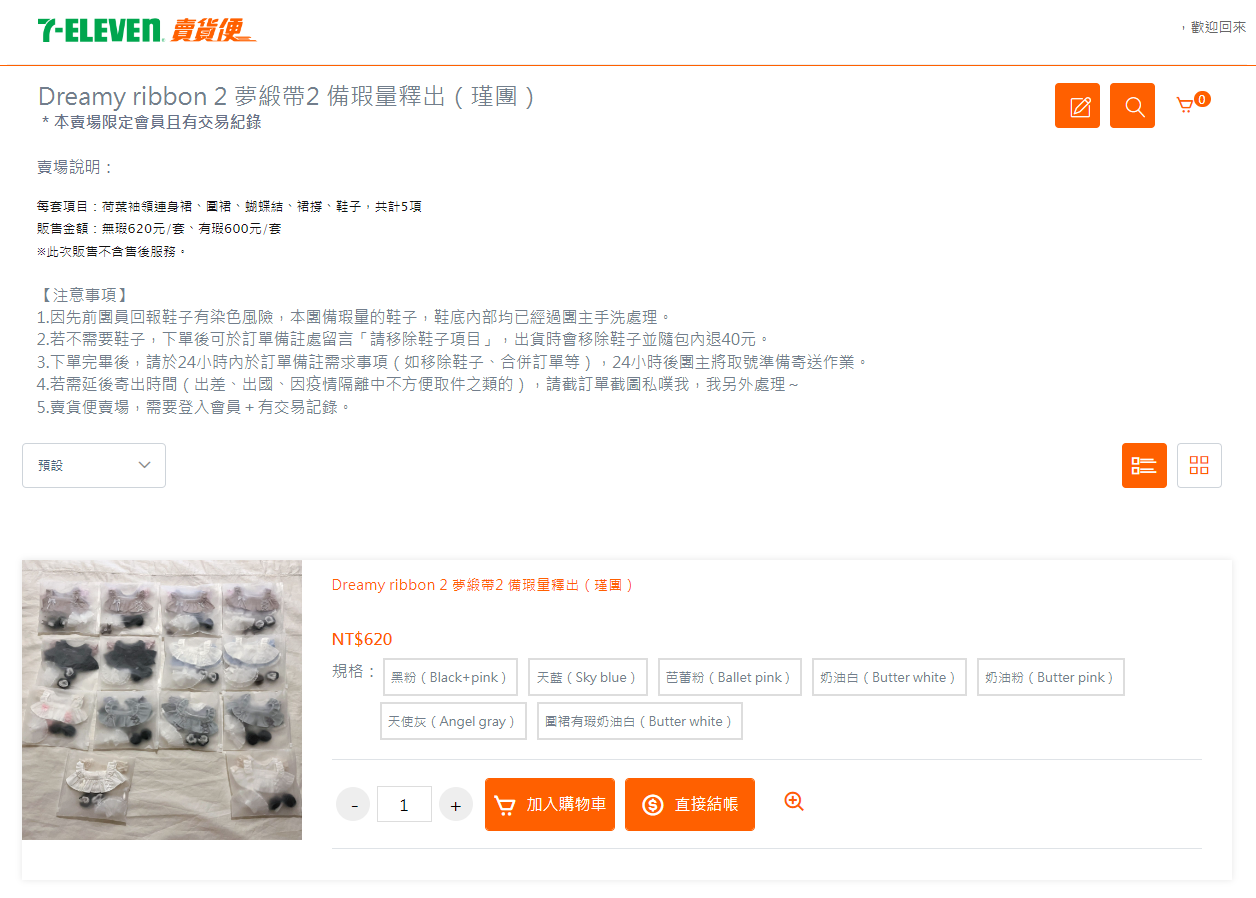The height and width of the screenshot is (898, 1256).
Task: Click 直接結帳 checkout button
Action: point(690,804)
